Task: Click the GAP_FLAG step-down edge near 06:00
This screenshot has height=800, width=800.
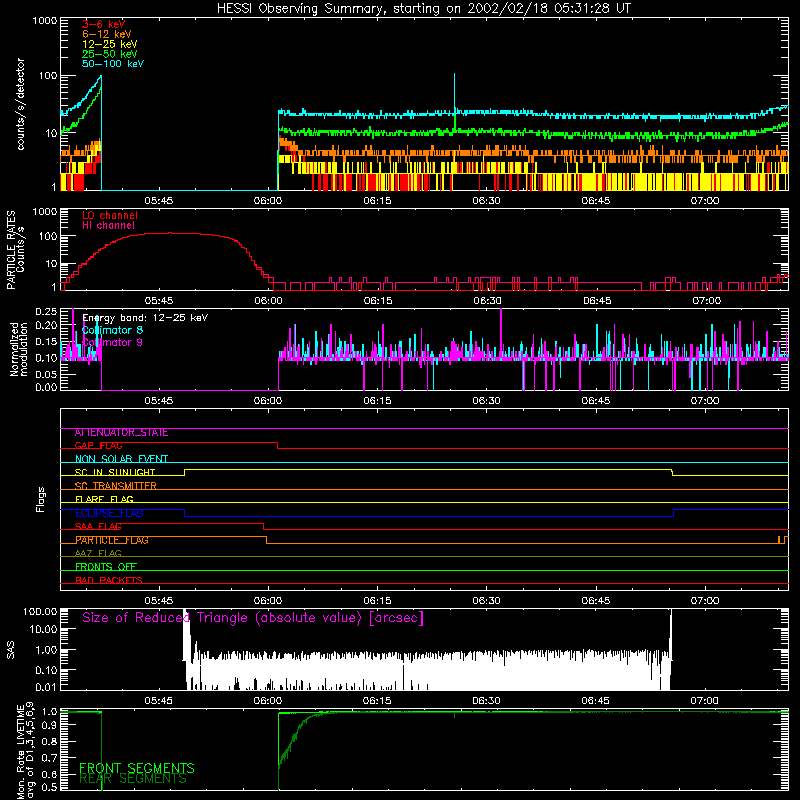Action: 278,445
